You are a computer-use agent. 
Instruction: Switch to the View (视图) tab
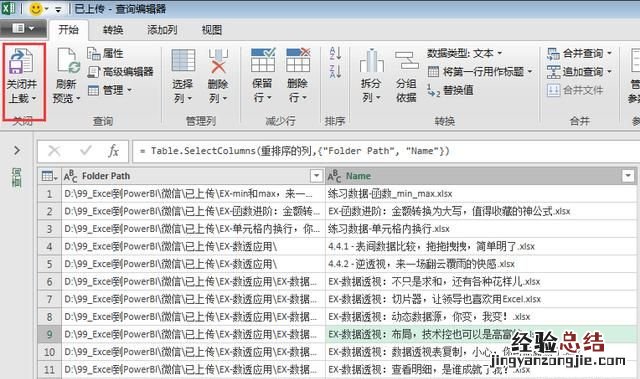pos(211,30)
